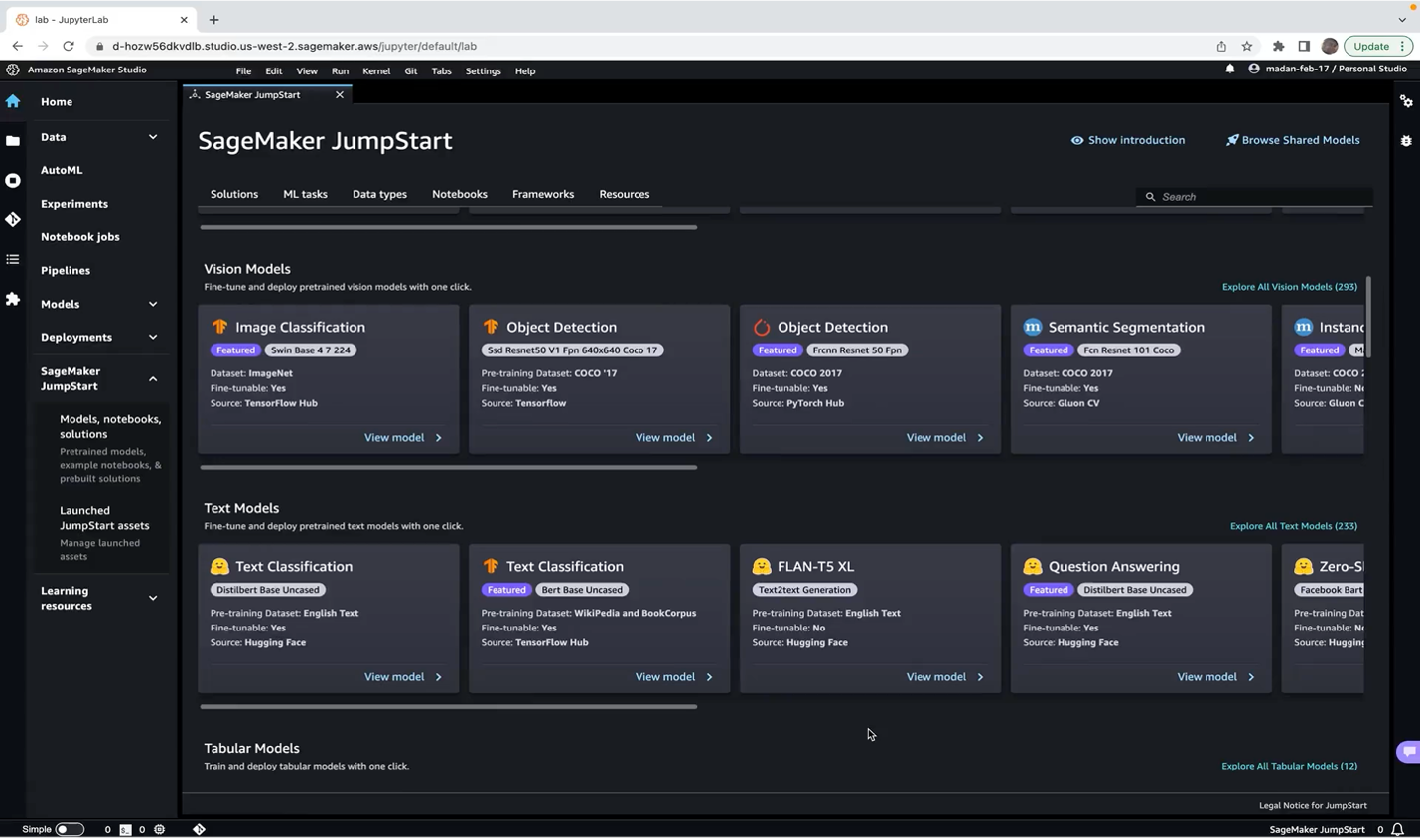Click Explore All Vision Models (293)
This screenshot has height=840, width=1420.
tap(1289, 287)
